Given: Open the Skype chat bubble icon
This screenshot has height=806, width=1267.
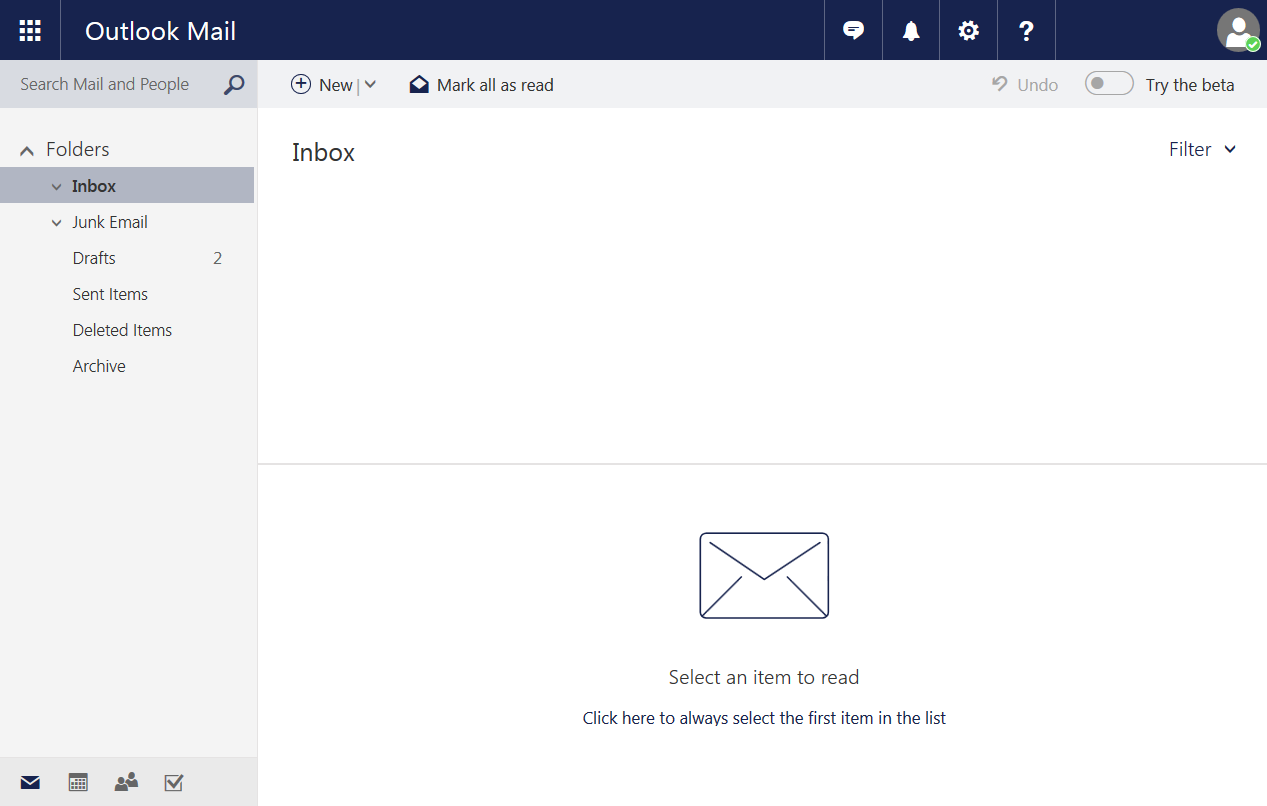Looking at the screenshot, I should point(853,30).
